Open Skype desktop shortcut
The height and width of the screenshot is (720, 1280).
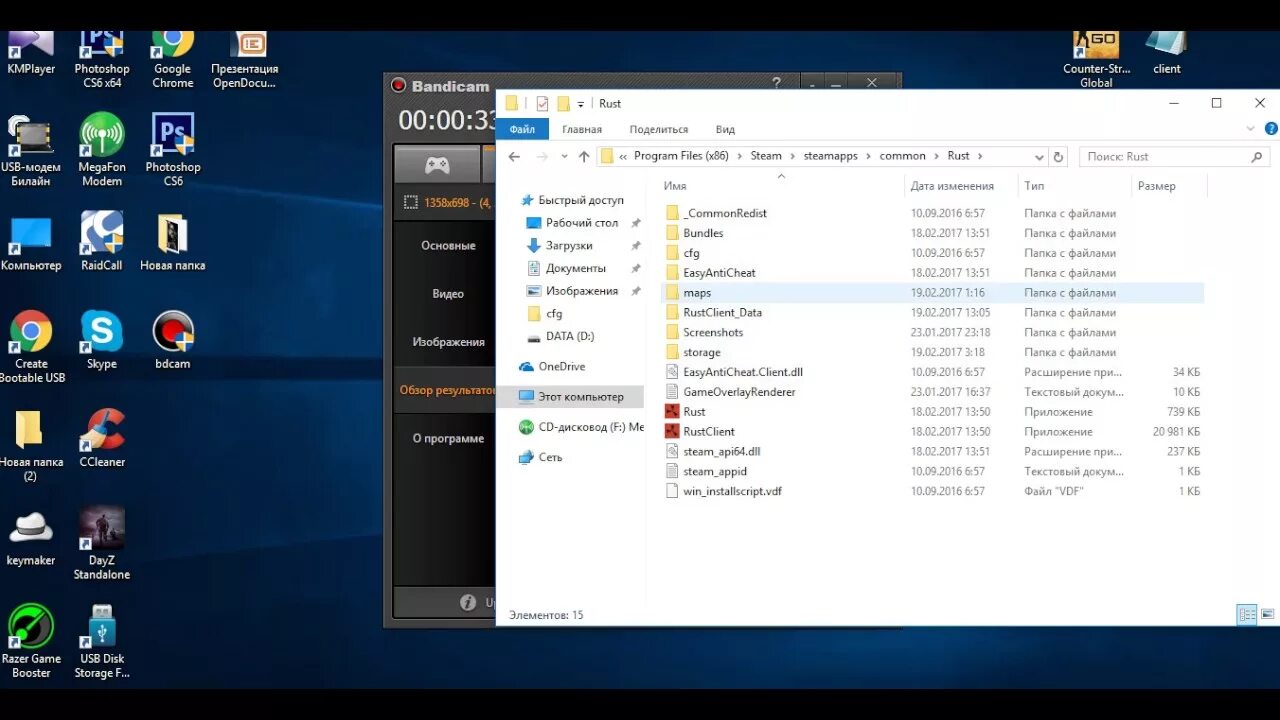[101, 341]
